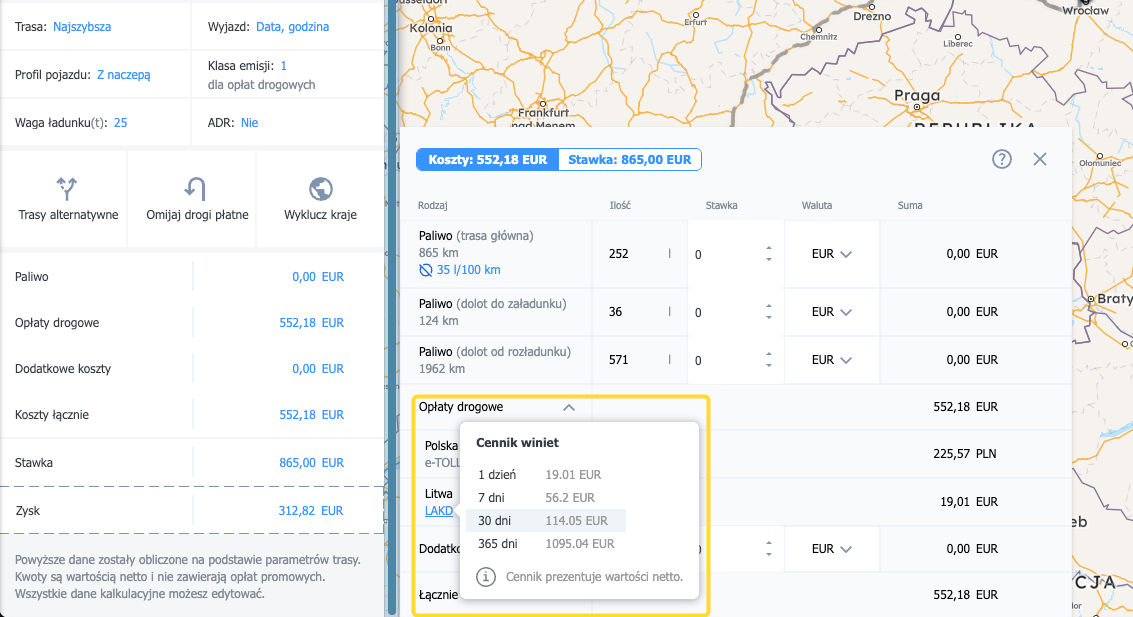This screenshot has width=1133, height=617.
Task: Click the info icon in Cennik winiet
Action: point(486,577)
